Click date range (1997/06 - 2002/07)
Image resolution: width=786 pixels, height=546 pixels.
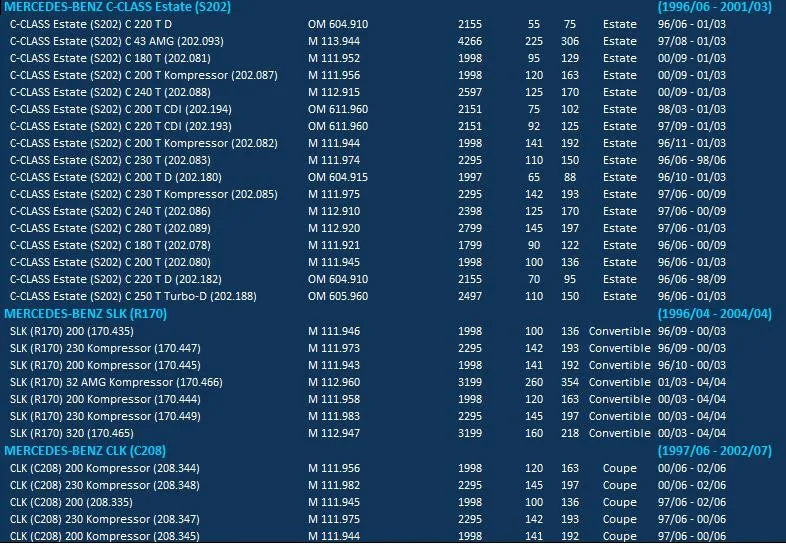[x=714, y=451]
